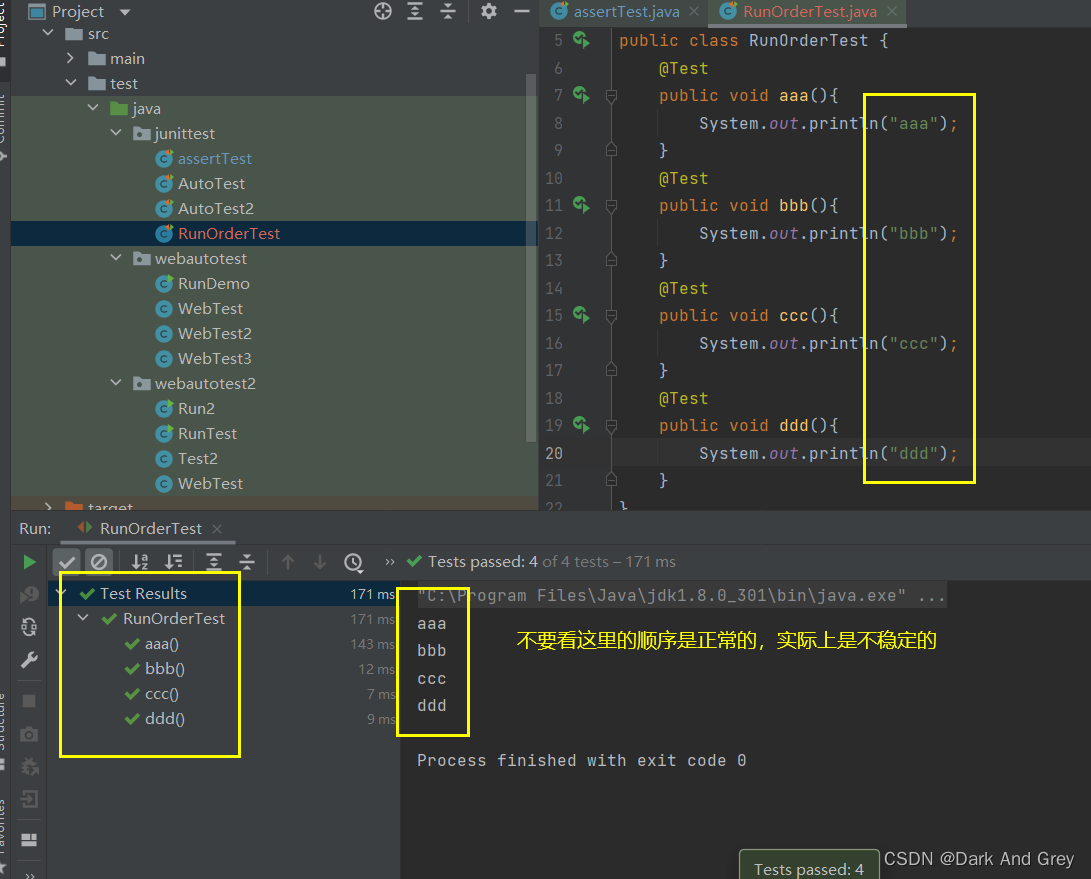Expand the main folder in project tree
The width and height of the screenshot is (1091, 879).
[x=71, y=59]
